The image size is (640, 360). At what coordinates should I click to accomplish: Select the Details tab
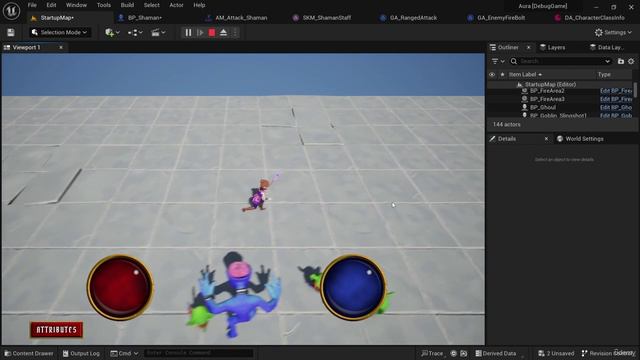tap(507, 139)
